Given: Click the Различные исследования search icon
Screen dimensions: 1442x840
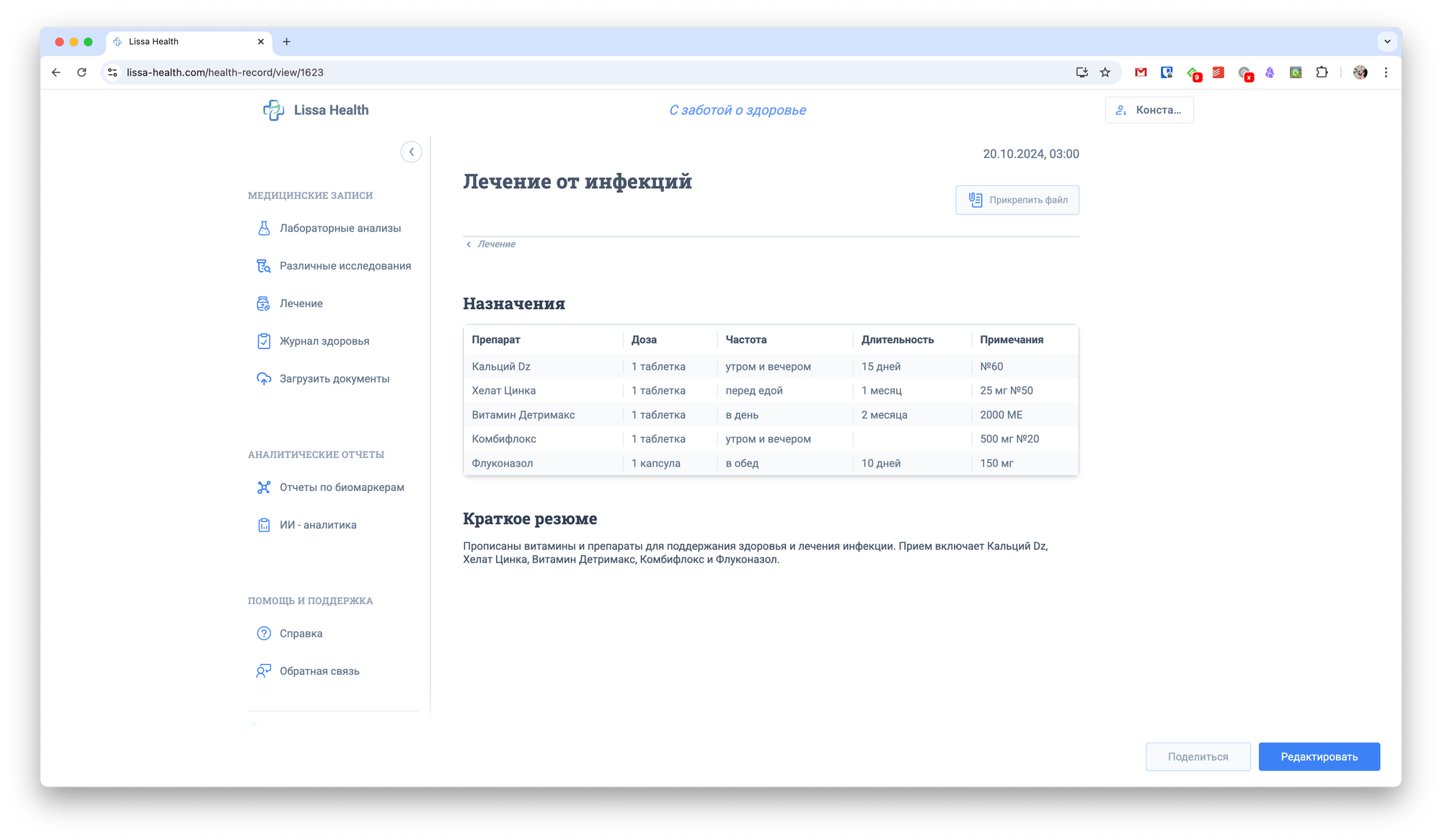Looking at the screenshot, I should click(264, 266).
